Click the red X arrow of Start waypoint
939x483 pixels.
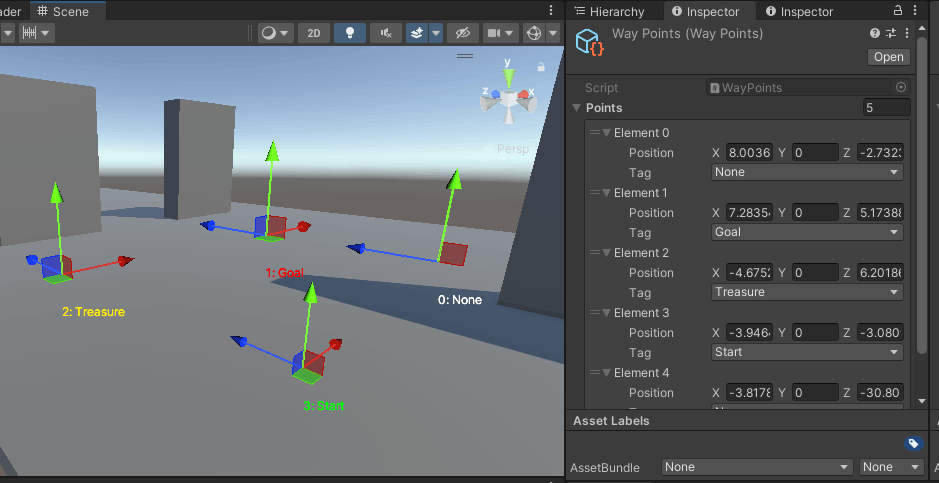(335, 344)
